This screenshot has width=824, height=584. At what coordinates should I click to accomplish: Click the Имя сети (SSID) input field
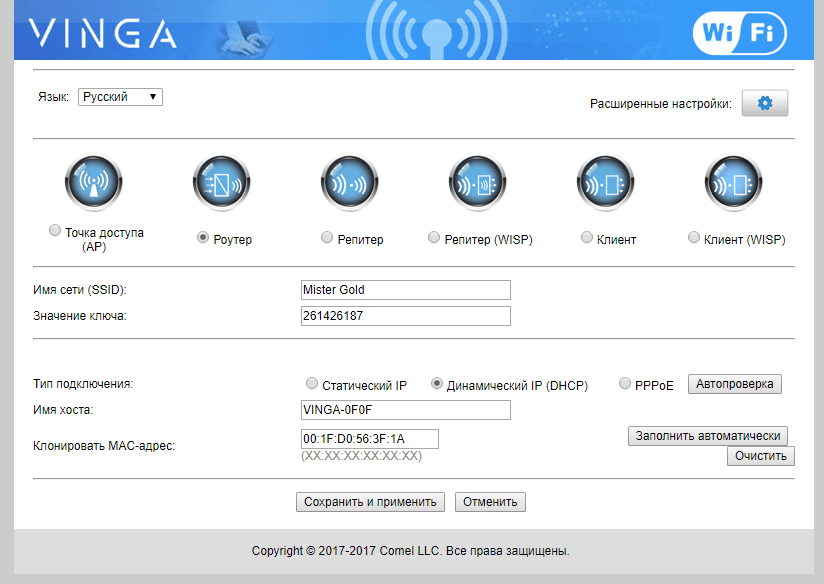(x=405, y=290)
